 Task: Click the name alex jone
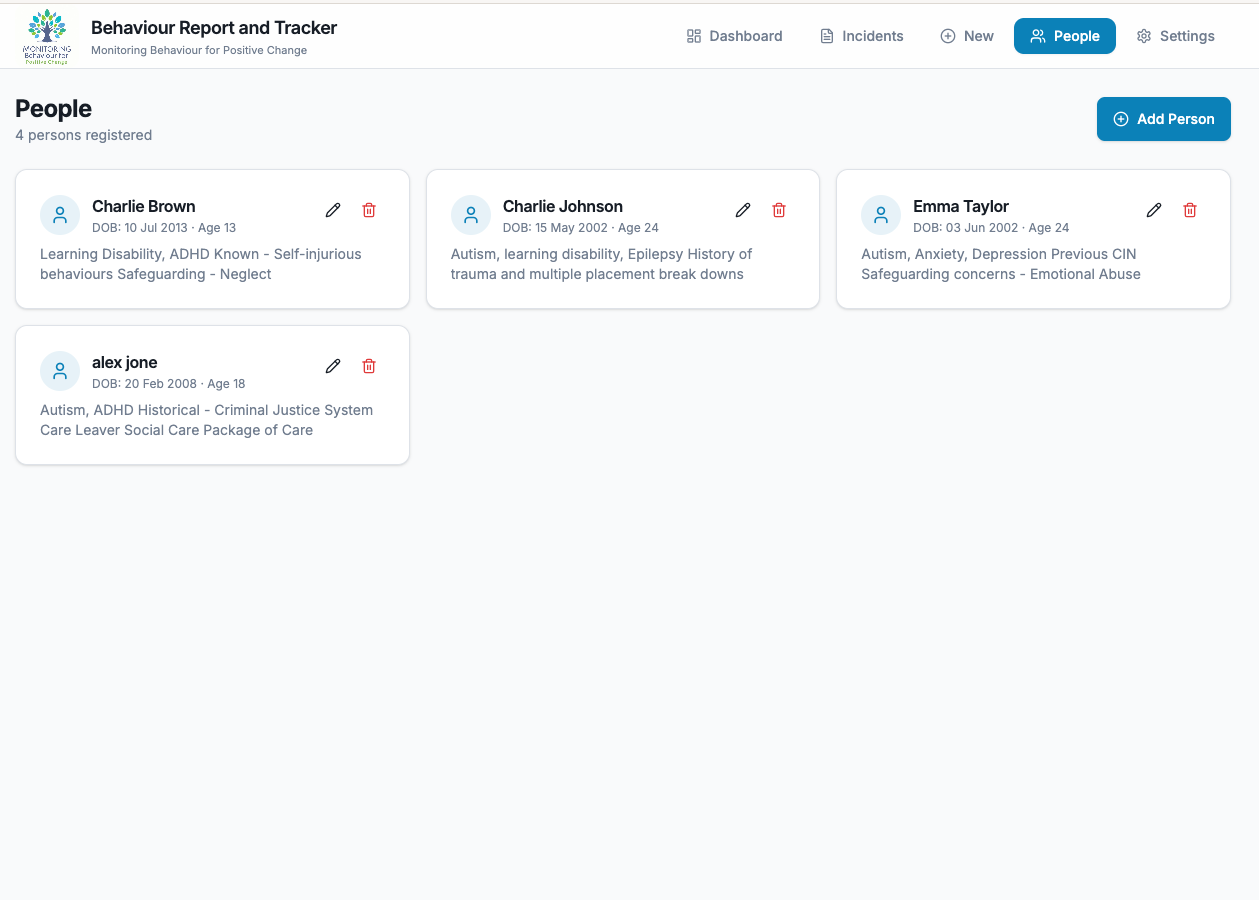tap(125, 362)
